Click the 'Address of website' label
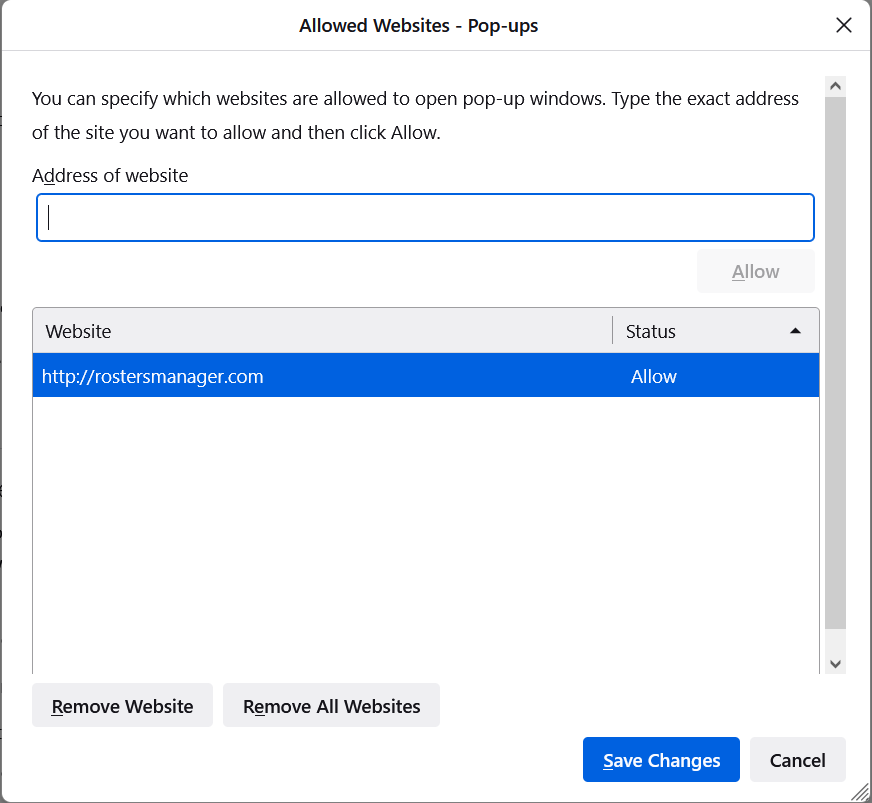 (x=110, y=175)
